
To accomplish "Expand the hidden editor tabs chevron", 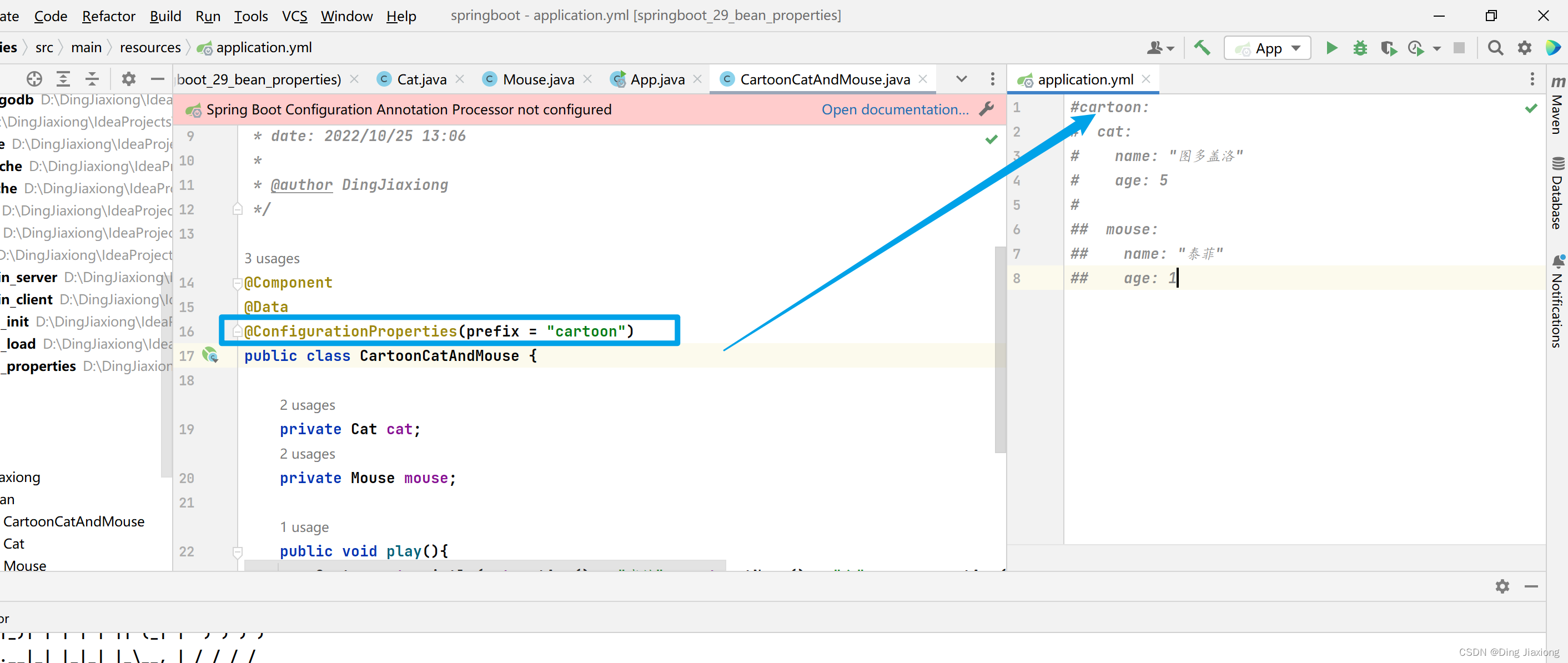I will click(x=961, y=79).
